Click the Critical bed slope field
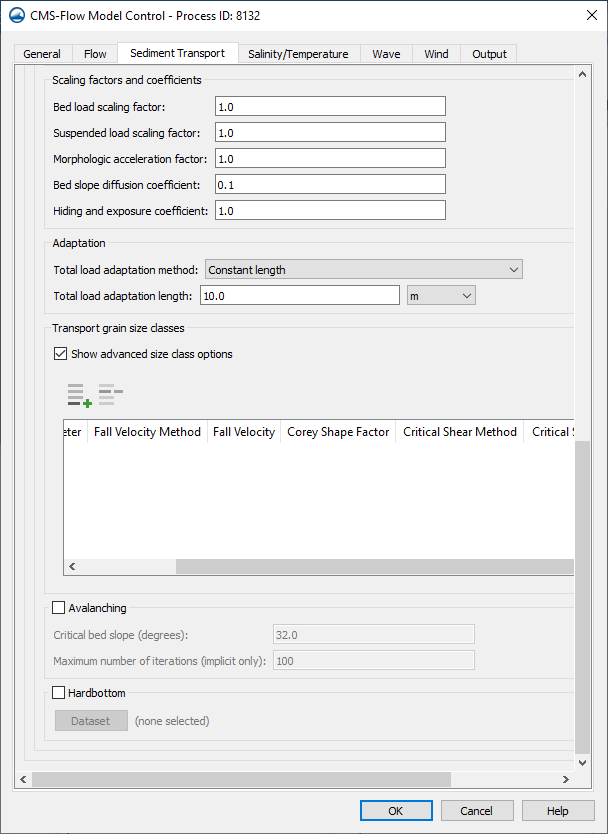 [x=374, y=635]
